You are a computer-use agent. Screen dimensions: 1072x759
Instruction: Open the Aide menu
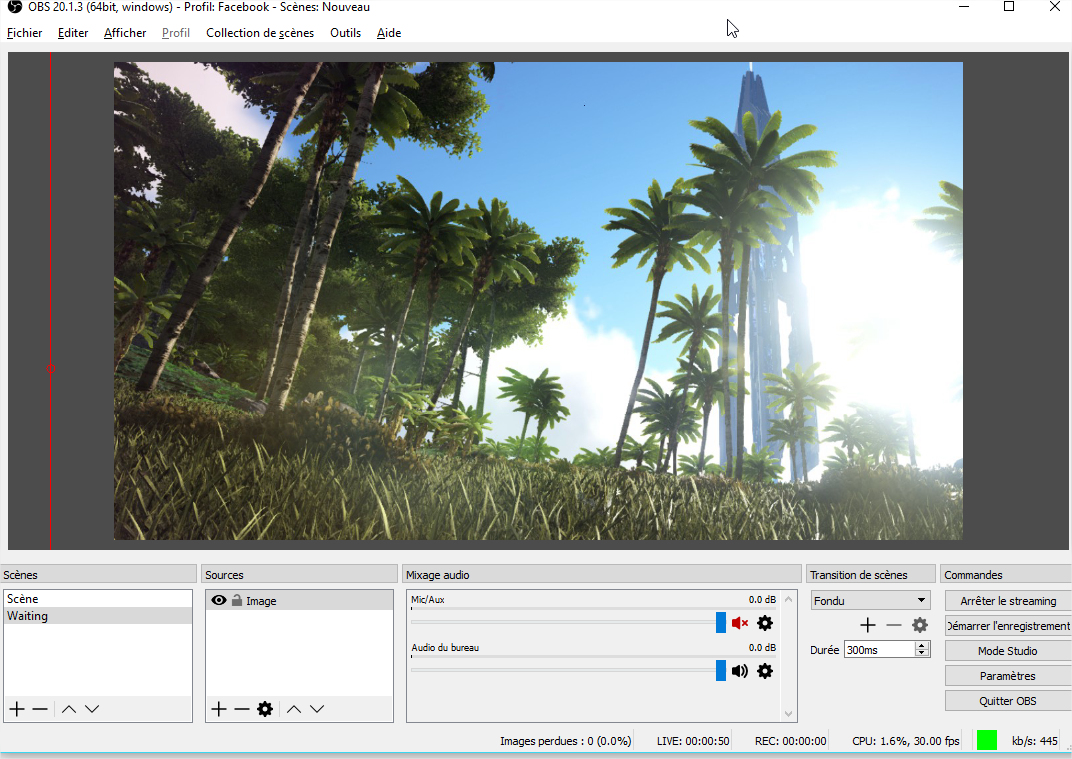point(389,33)
